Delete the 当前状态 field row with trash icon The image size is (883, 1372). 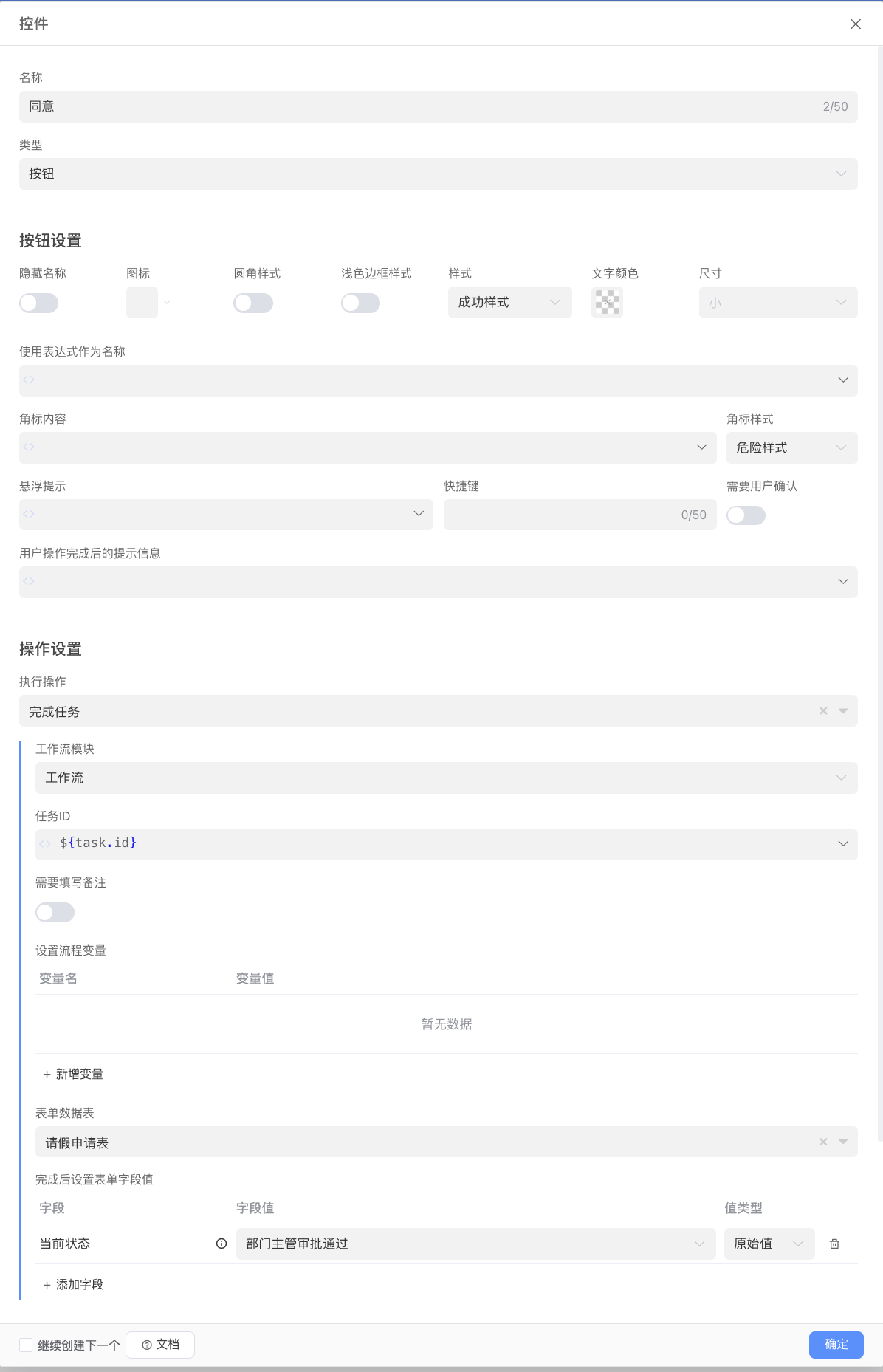834,1244
